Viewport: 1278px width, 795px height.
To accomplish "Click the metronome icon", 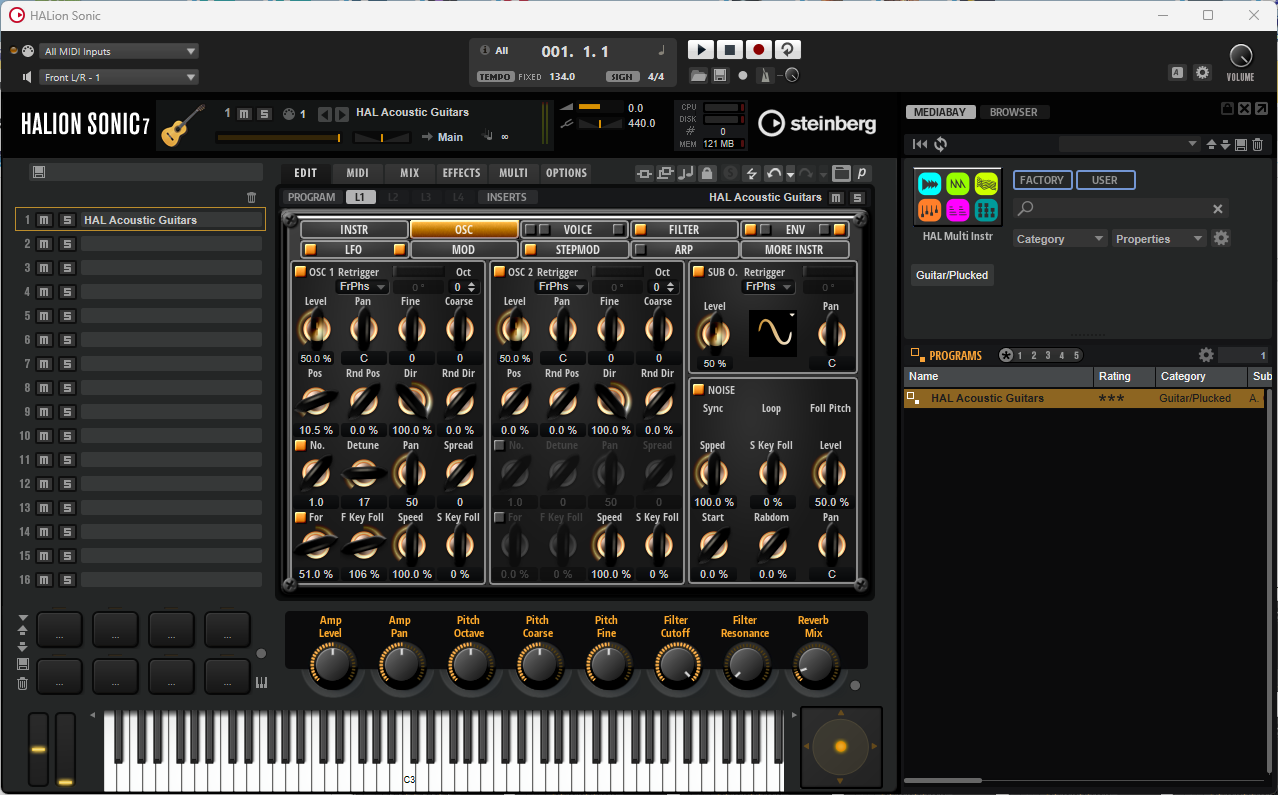I will [x=764, y=75].
